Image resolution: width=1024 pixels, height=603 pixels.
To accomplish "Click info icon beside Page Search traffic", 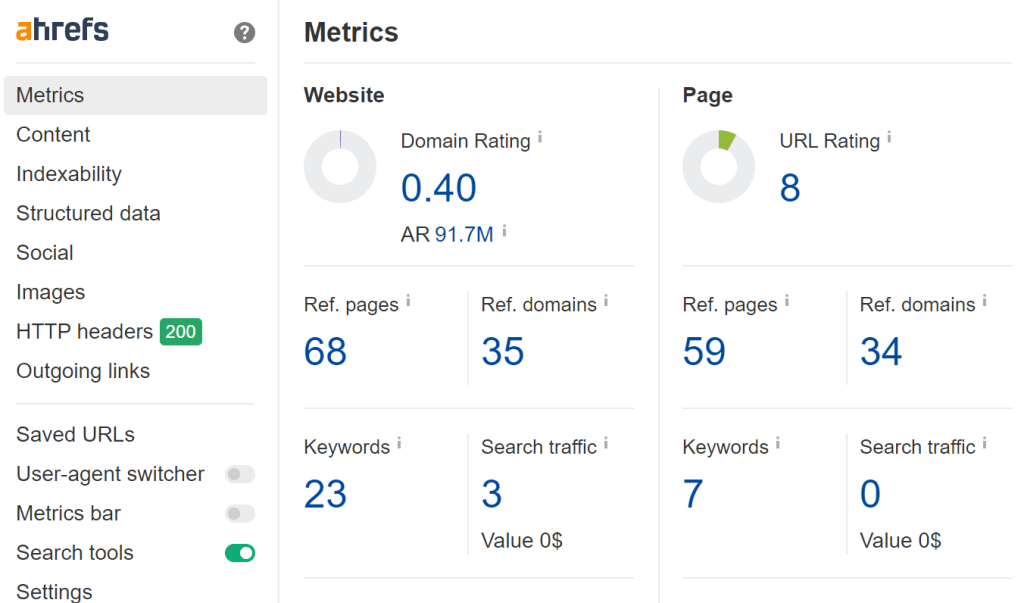I will (984, 444).
